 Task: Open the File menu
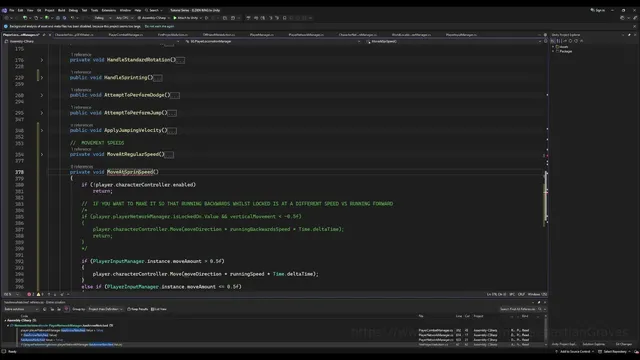(12, 10)
